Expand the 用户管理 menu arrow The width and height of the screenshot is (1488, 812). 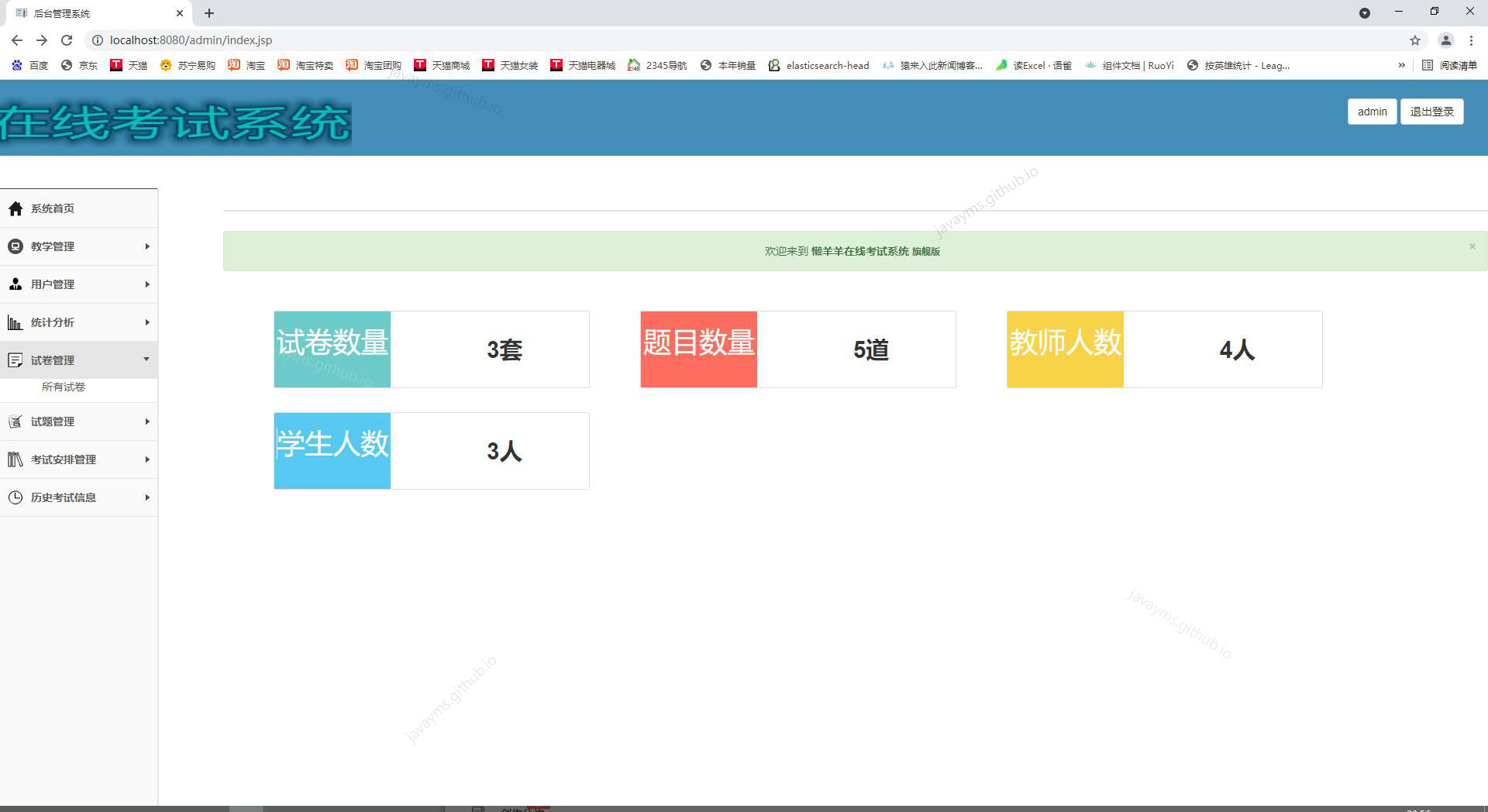[147, 284]
